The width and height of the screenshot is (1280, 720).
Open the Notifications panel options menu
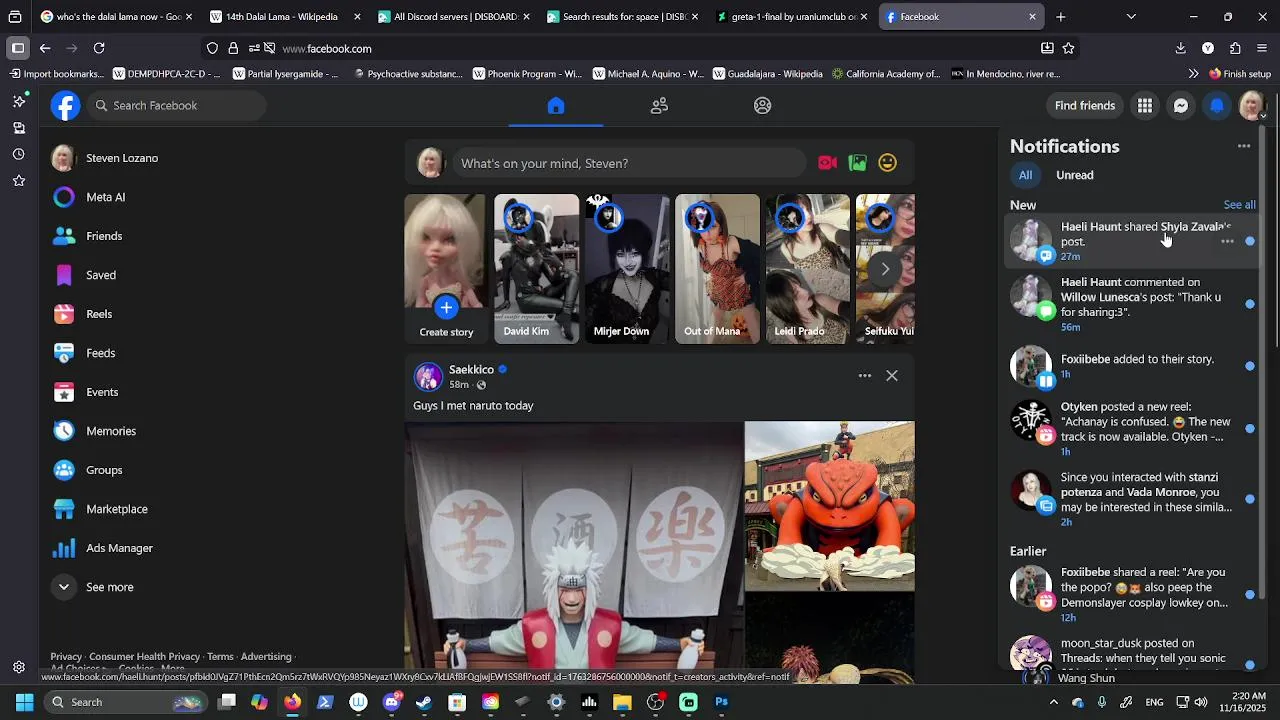click(1244, 146)
